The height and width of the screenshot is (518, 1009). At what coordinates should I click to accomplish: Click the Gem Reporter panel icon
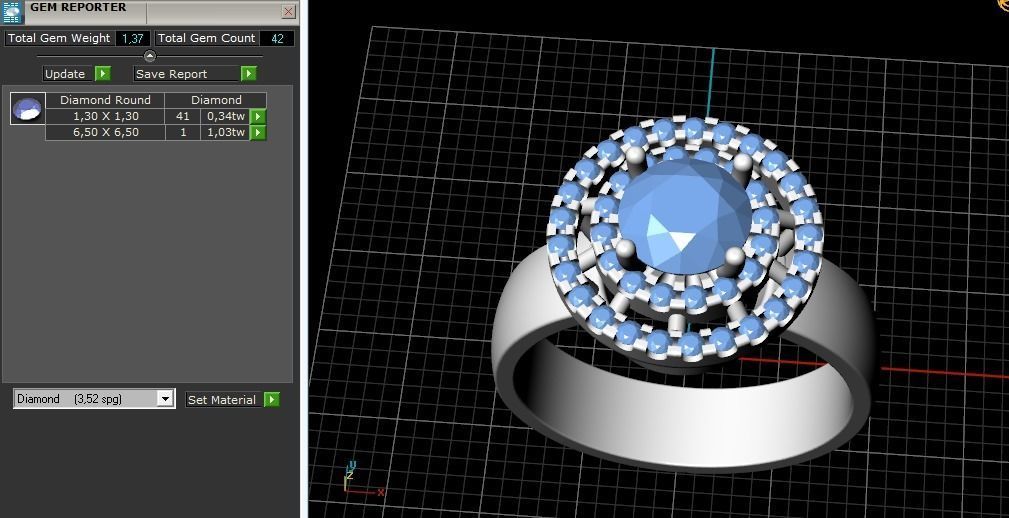(x=13, y=12)
